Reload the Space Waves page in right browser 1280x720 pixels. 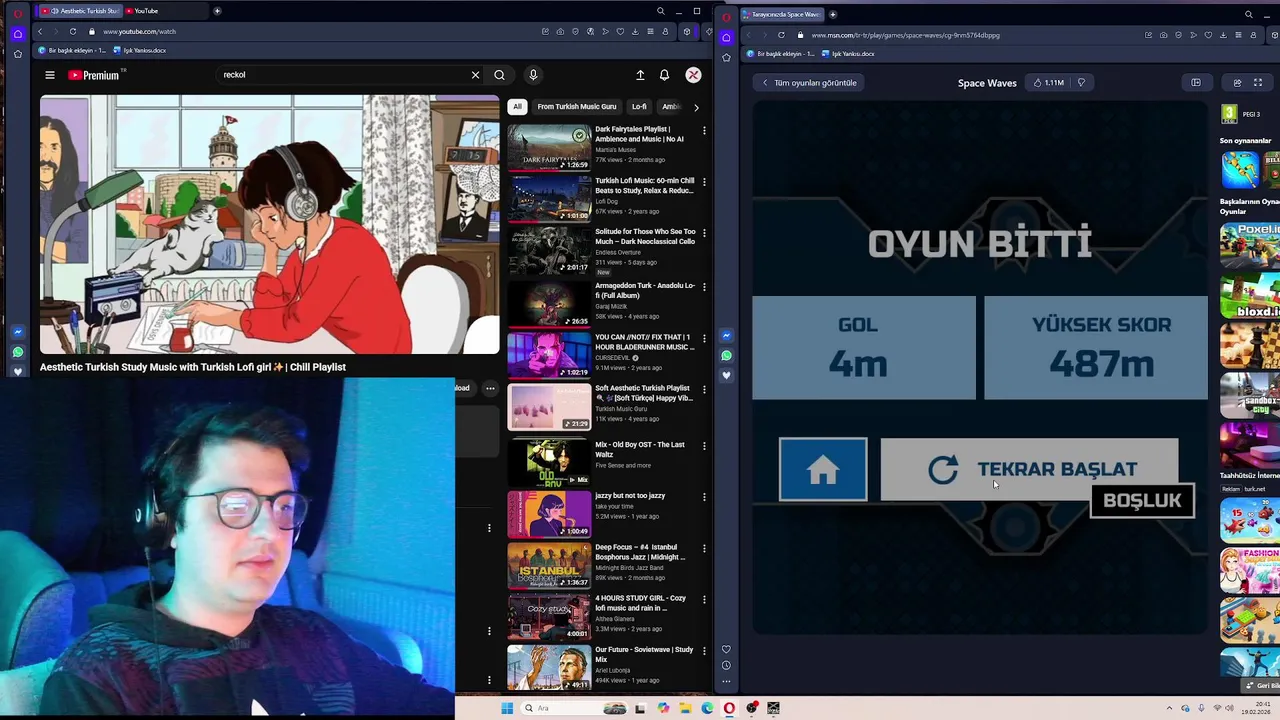point(781,35)
